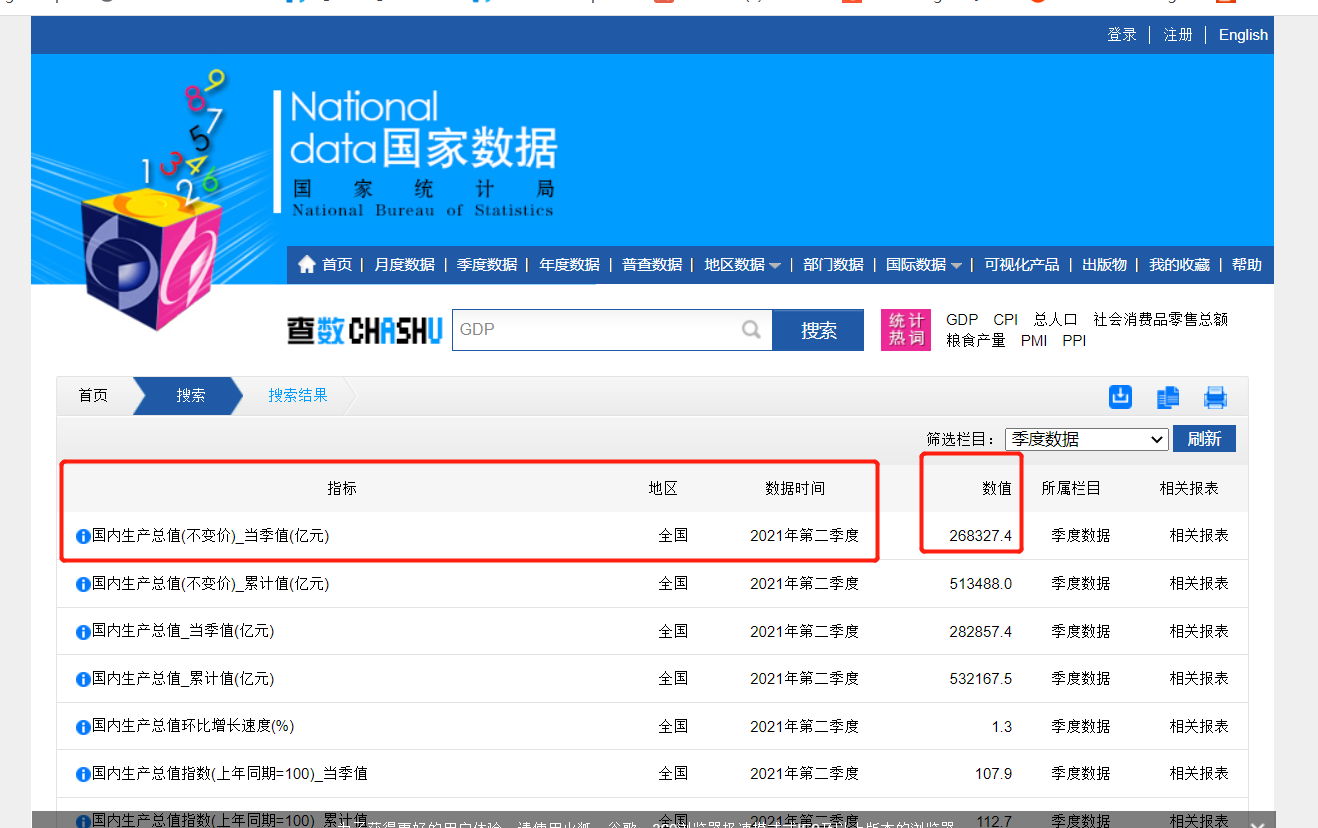
Task: Click info icon for 国内生产总值_当季值 row
Action: pos(83,632)
